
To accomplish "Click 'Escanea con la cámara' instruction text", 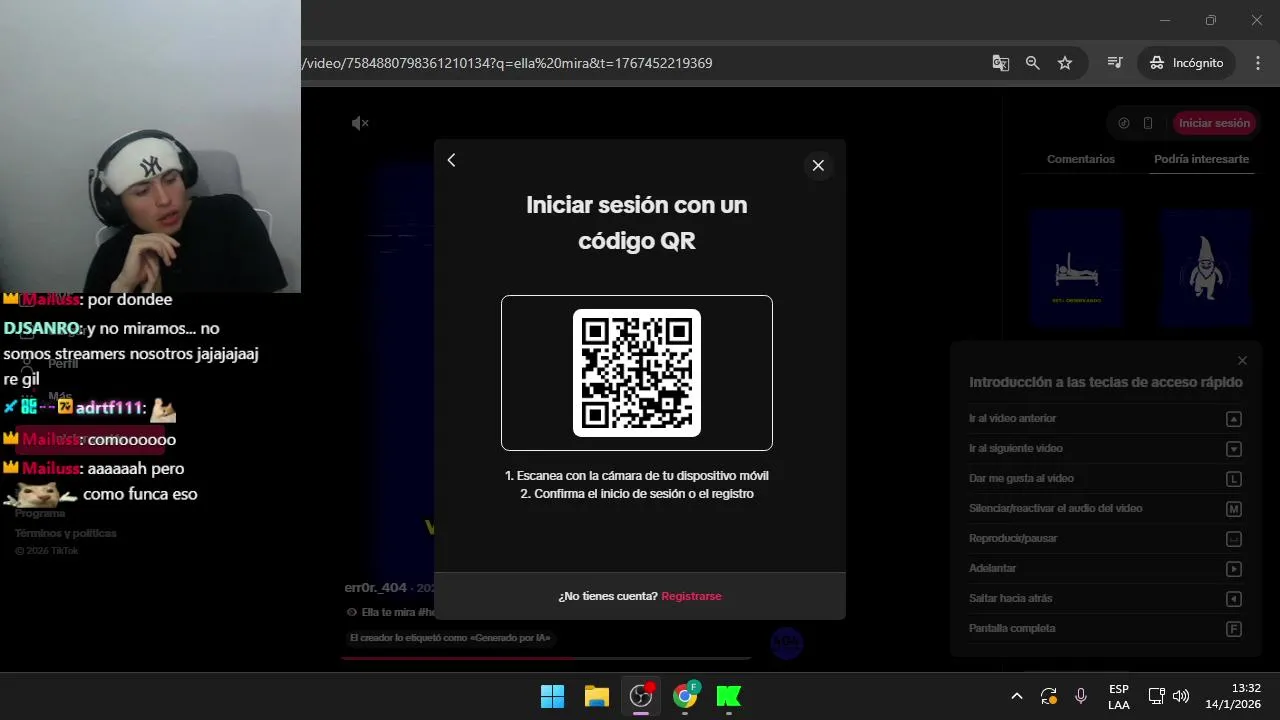I will pyautogui.click(x=637, y=476).
